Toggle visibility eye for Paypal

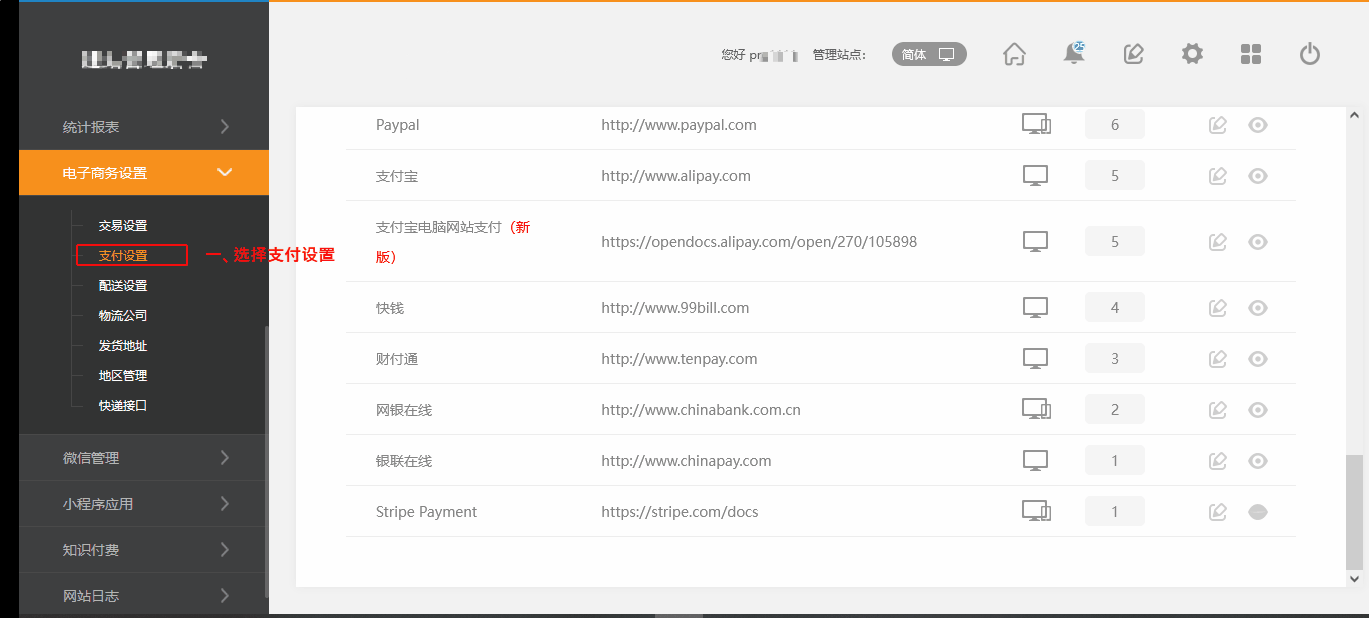pyautogui.click(x=1258, y=125)
